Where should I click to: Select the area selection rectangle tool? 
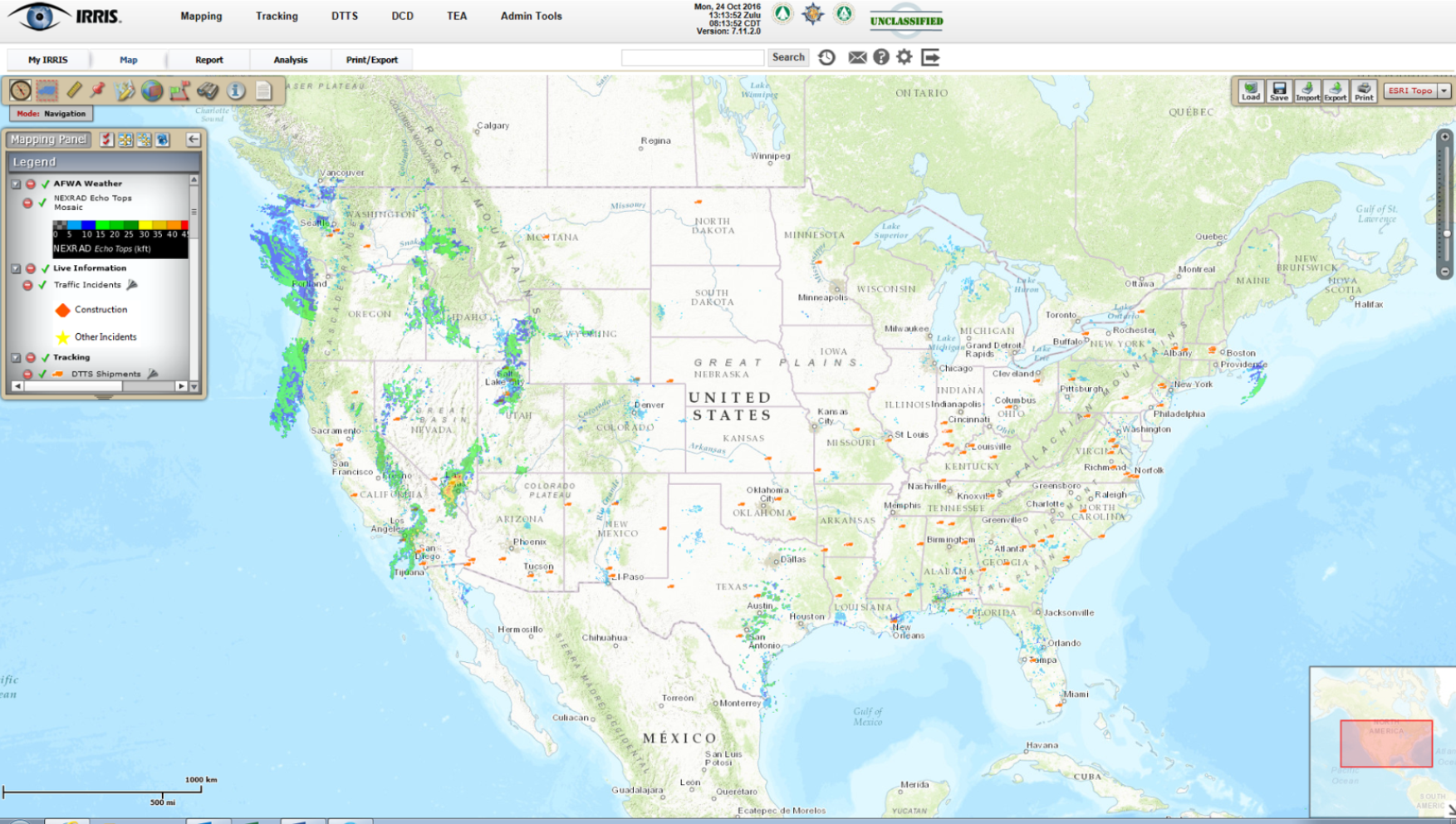coord(47,90)
